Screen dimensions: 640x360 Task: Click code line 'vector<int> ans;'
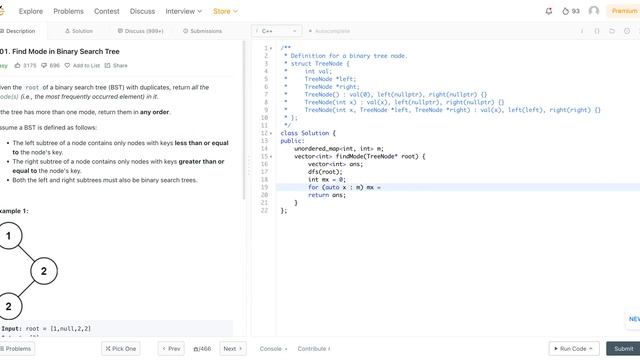335,164
